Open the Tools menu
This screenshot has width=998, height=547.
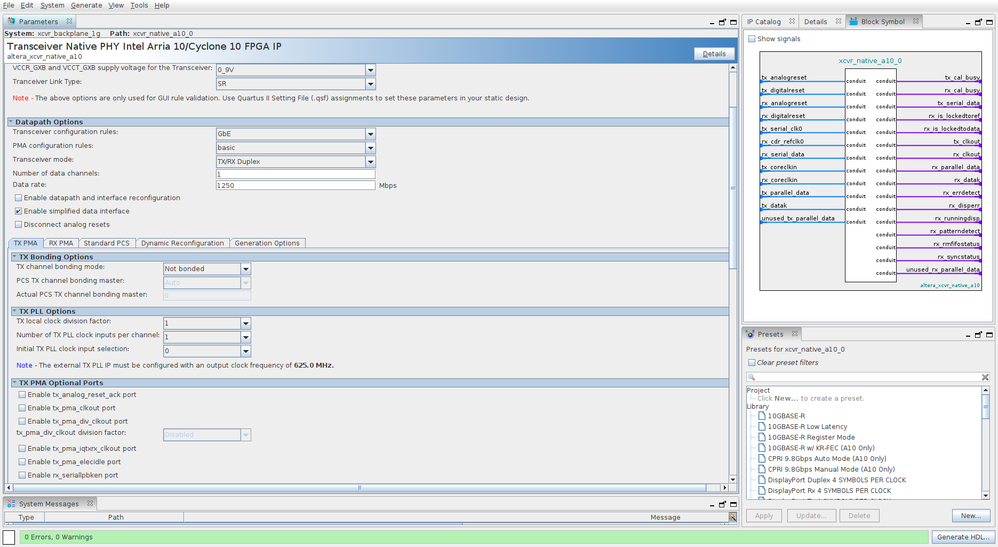tap(139, 5)
